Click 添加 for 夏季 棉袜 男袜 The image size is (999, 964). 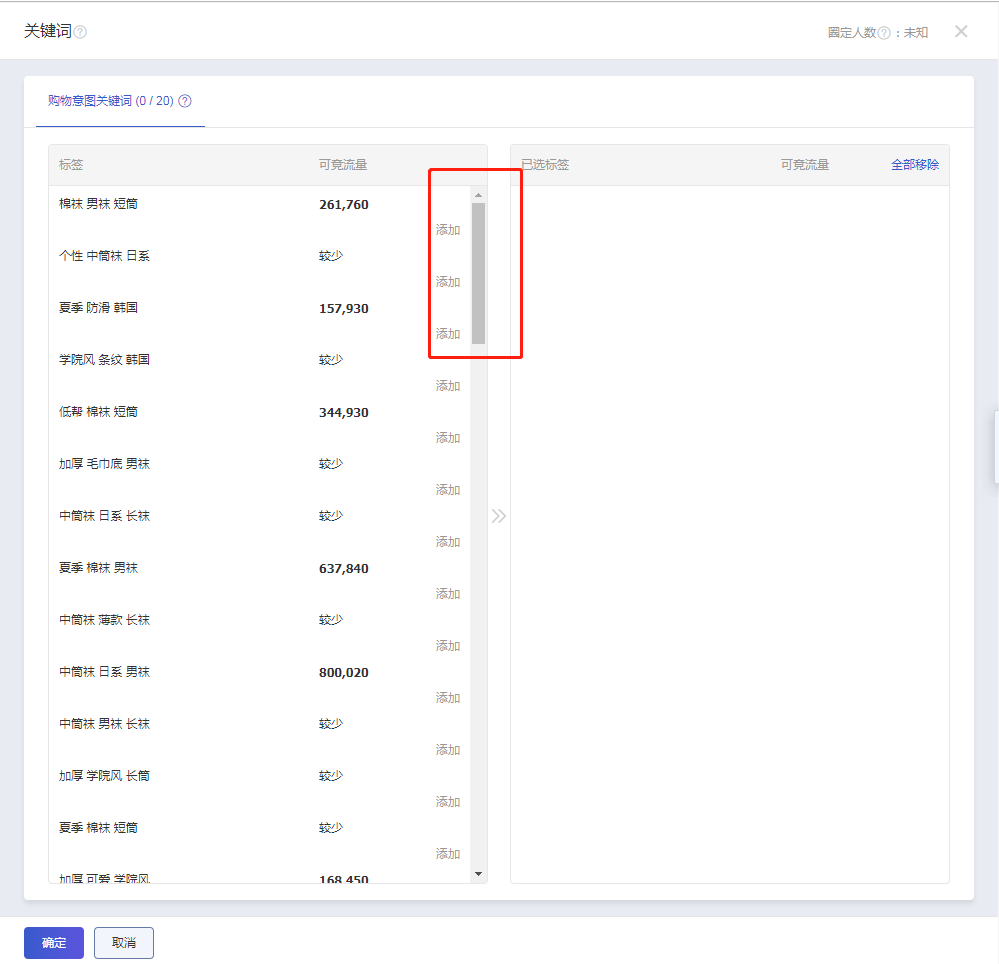click(447, 594)
